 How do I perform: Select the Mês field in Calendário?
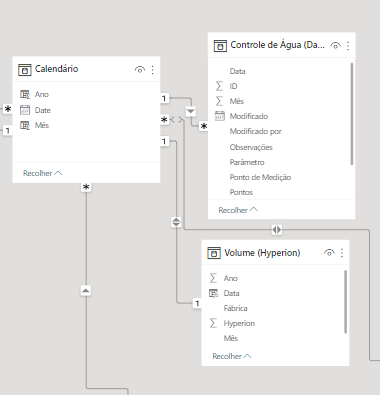[x=42, y=125]
